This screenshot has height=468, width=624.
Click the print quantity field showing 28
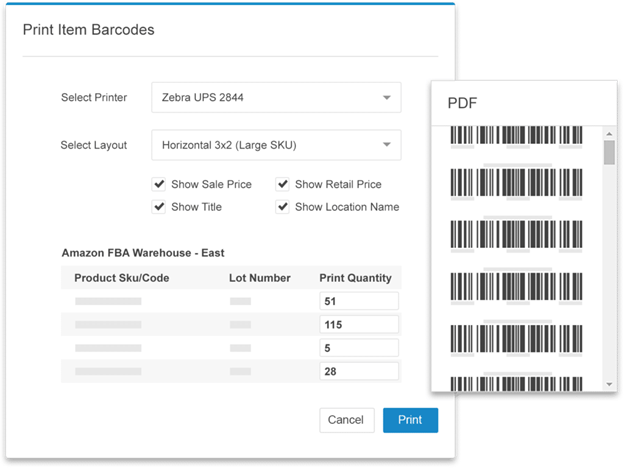359,371
